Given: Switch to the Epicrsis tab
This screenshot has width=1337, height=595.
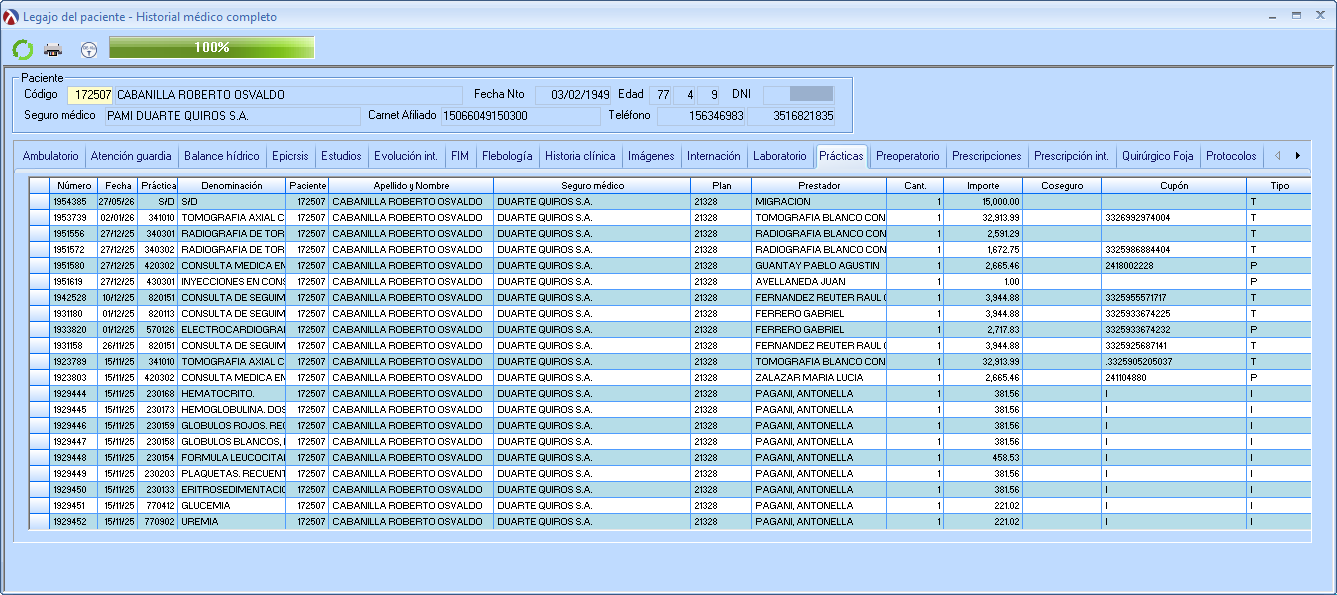Looking at the screenshot, I should (290, 156).
